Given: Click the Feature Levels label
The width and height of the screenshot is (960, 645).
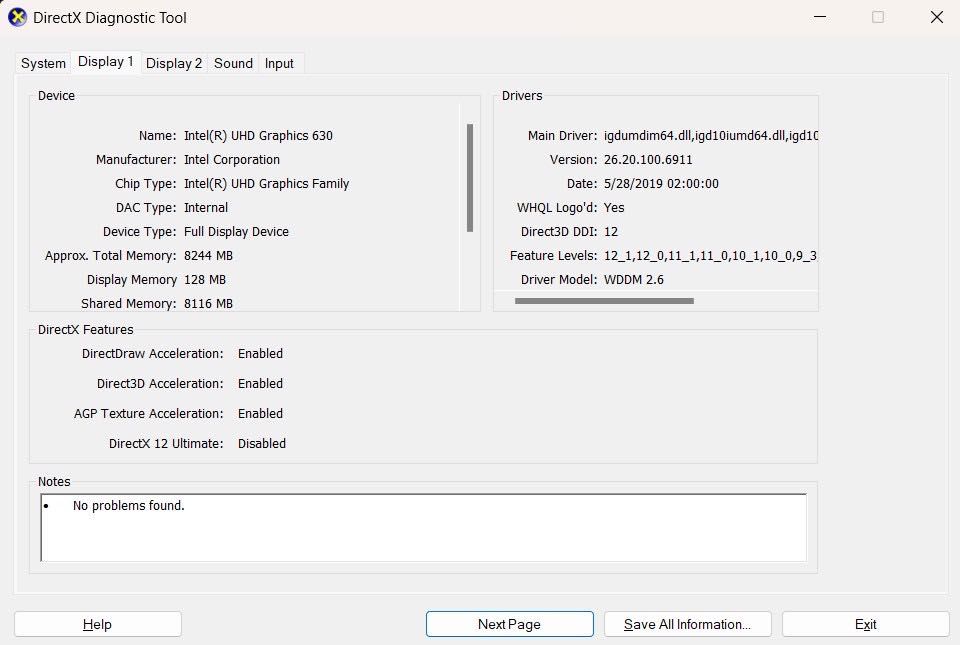Looking at the screenshot, I should click(553, 256).
